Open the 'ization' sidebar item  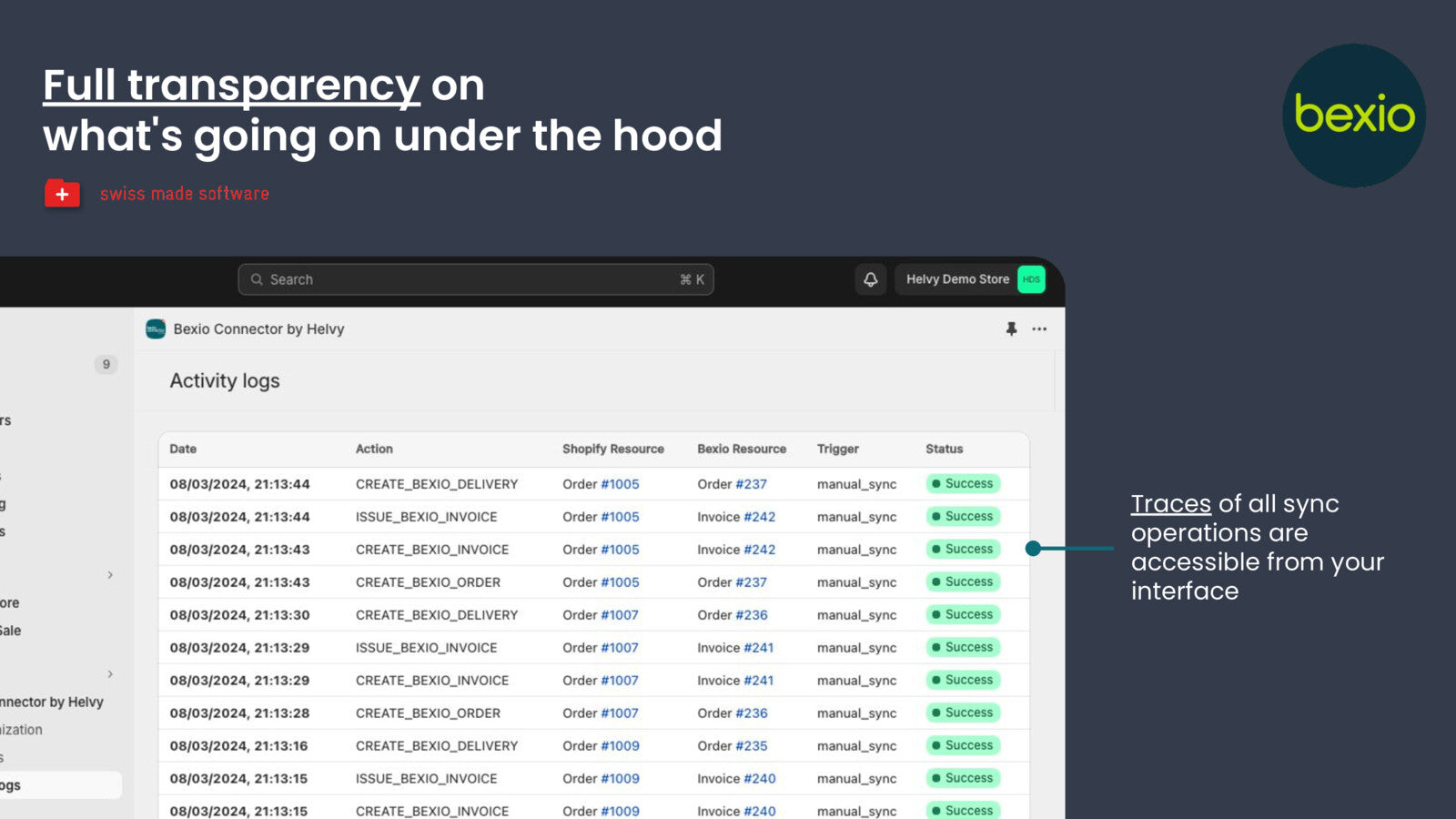[x=22, y=730]
